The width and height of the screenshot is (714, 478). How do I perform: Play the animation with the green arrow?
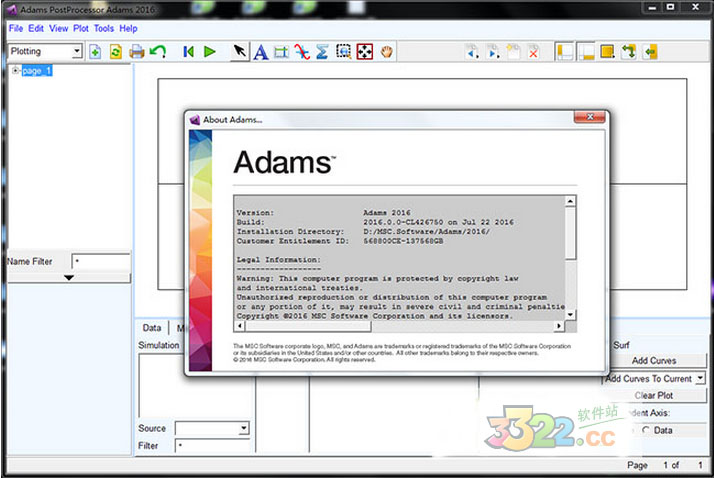pyautogui.click(x=209, y=51)
